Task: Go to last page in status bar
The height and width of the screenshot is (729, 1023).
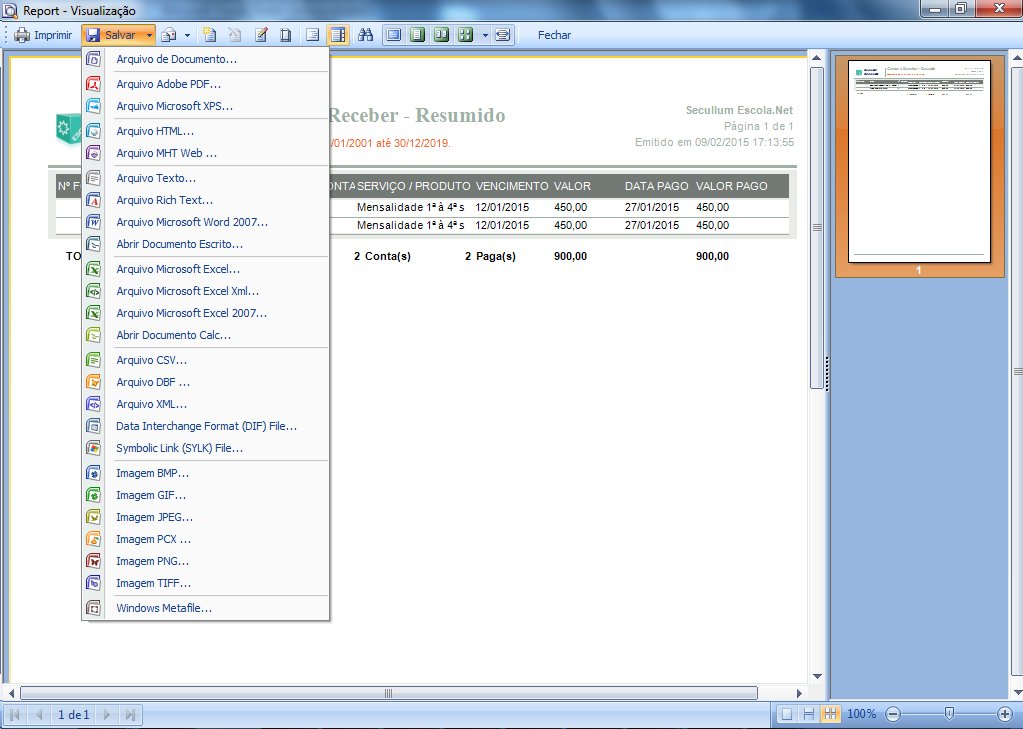Action: 130,715
